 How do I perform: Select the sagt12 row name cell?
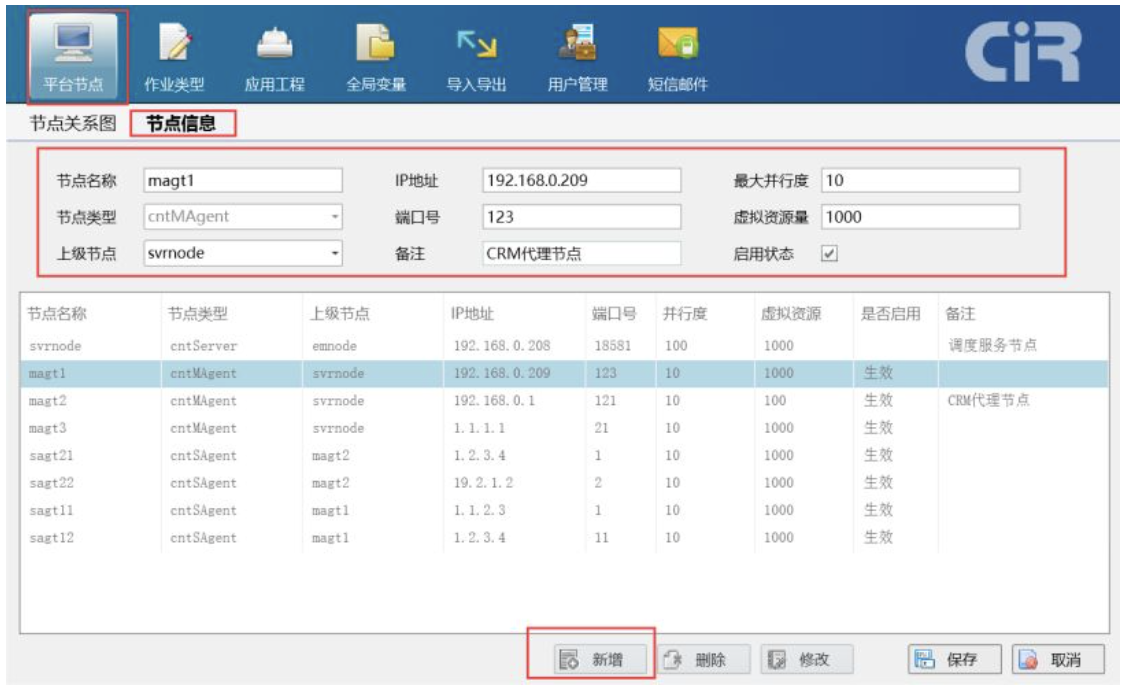pos(51,537)
